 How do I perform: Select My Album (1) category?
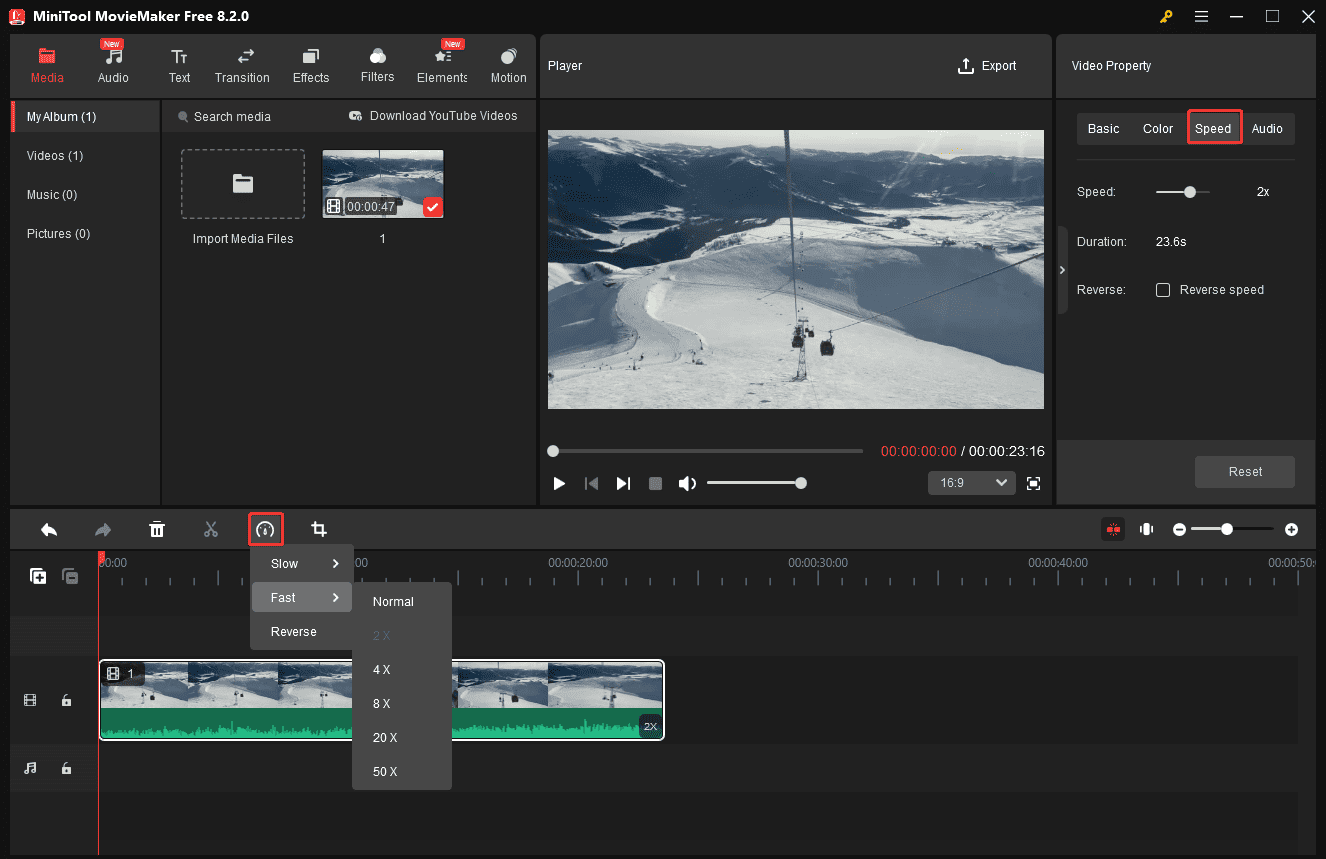pyautogui.click(x=86, y=117)
